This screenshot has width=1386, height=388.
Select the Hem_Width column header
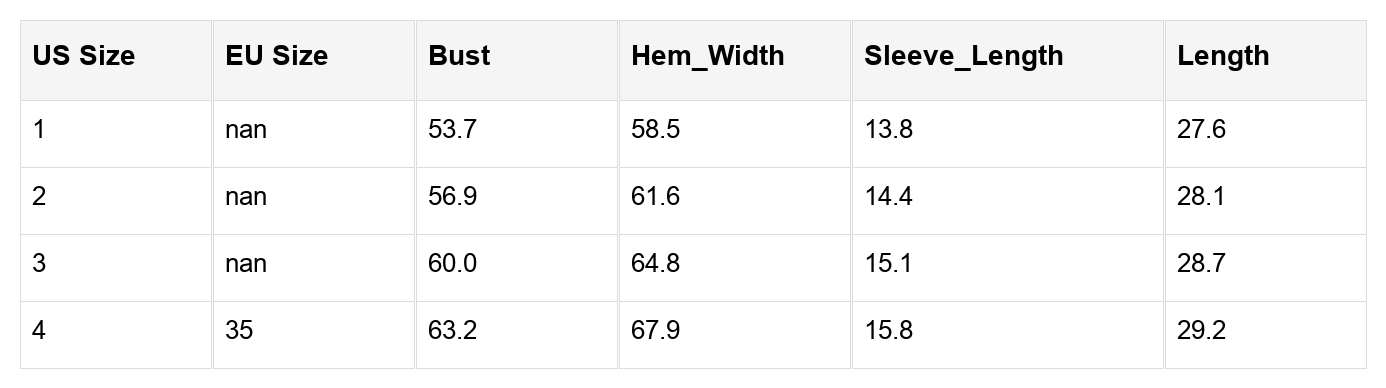click(734, 60)
